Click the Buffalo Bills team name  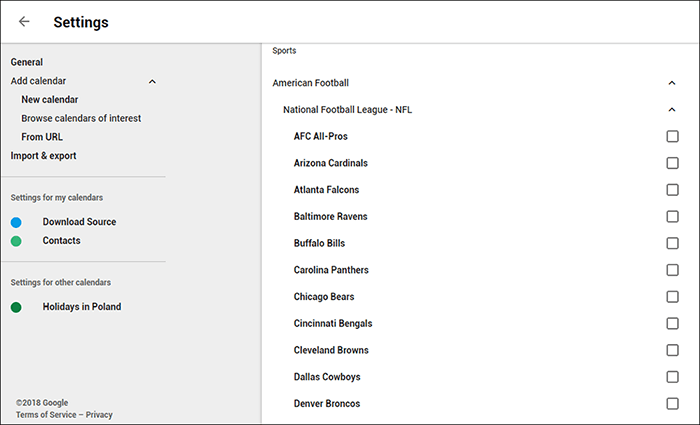coord(320,243)
